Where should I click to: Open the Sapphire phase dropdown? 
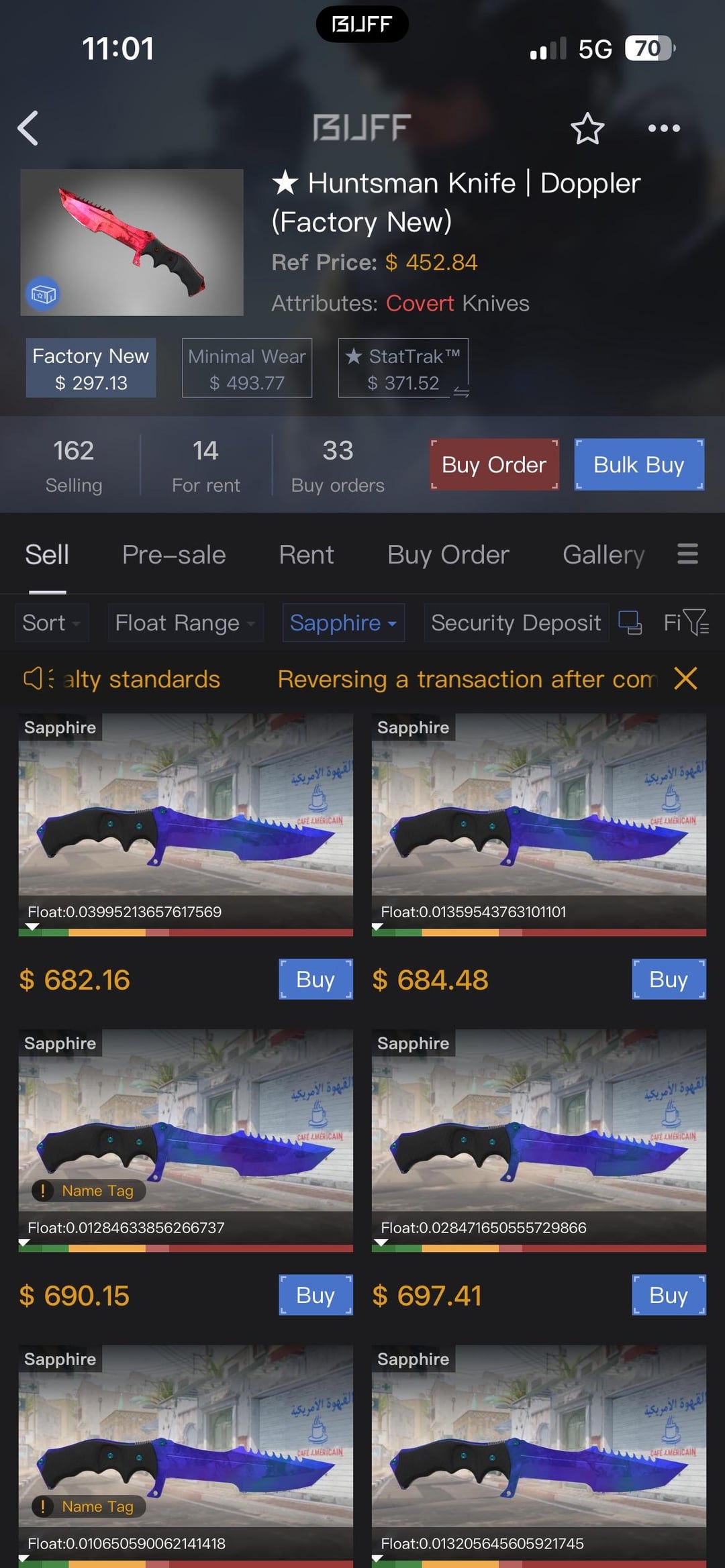pyautogui.click(x=343, y=623)
